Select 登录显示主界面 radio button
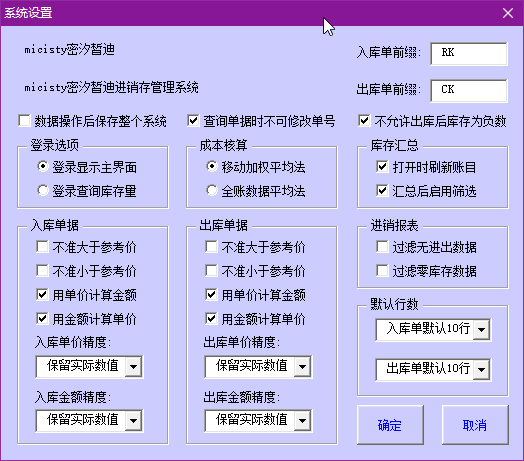The image size is (524, 461). point(43,166)
